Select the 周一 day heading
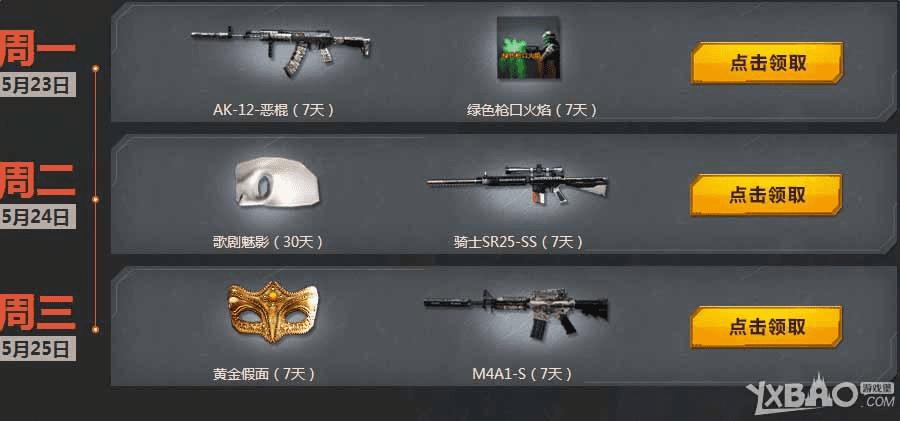Image resolution: width=900 pixels, height=421 pixels. [37, 49]
